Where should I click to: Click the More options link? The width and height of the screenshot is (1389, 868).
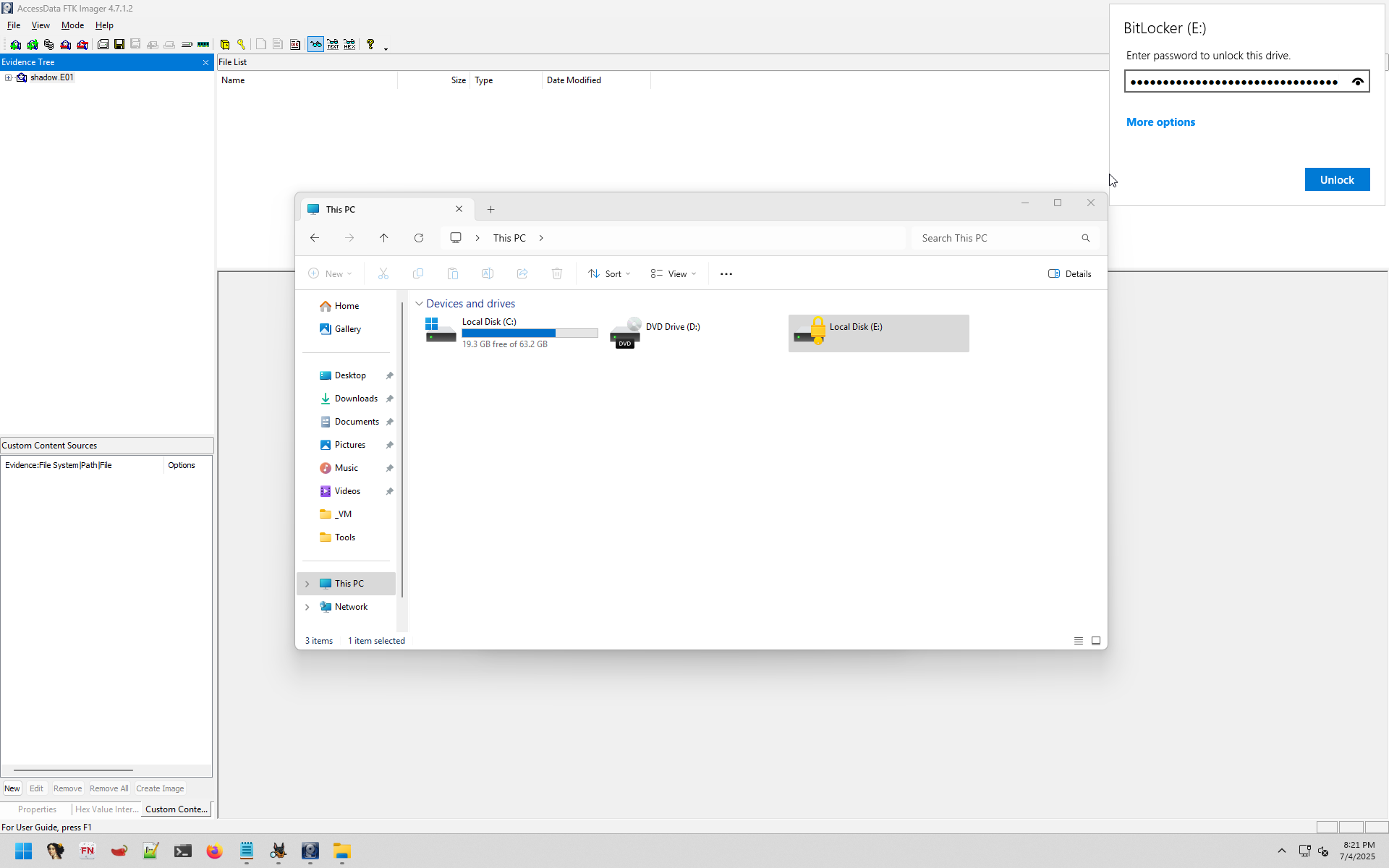point(1160,122)
